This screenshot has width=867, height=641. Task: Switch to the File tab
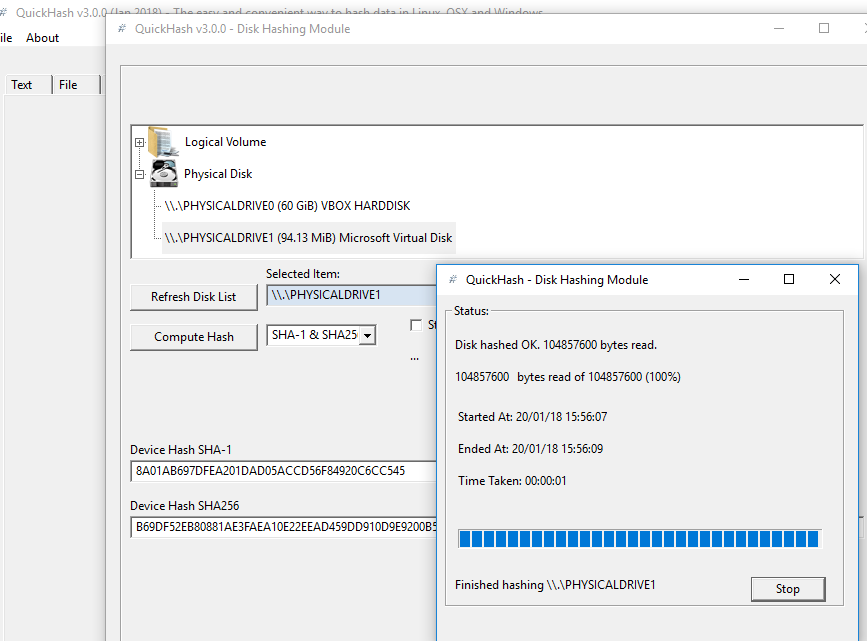pos(68,85)
